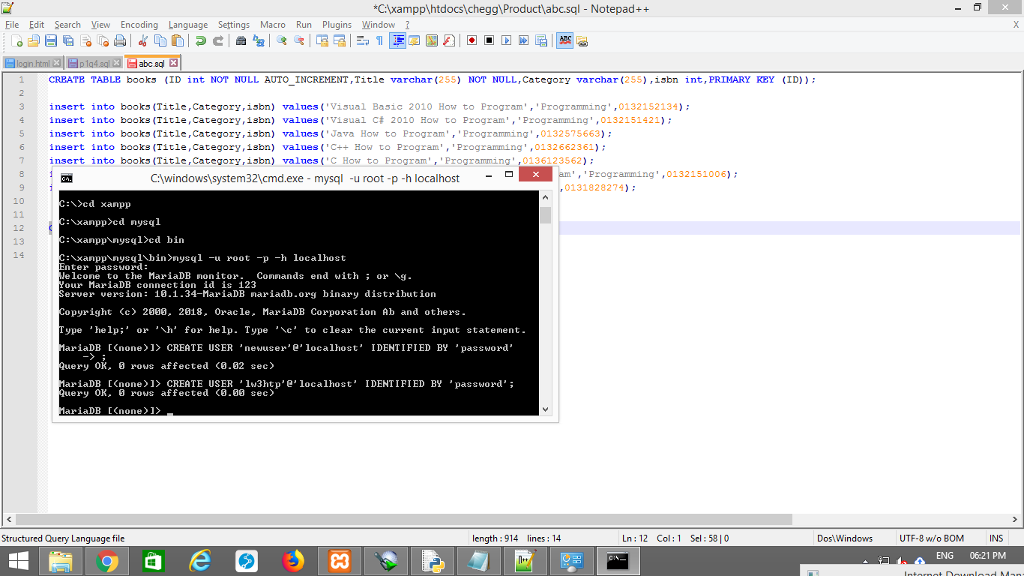The width and height of the screenshot is (1024, 576).
Task: Open Chrome from the taskbar
Action: [107, 562]
